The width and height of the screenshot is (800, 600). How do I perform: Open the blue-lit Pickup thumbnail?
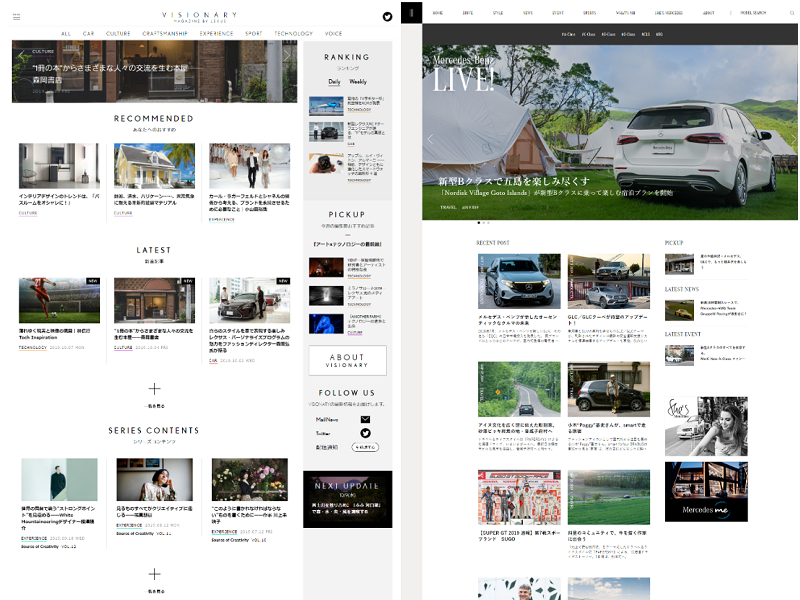coord(326,324)
